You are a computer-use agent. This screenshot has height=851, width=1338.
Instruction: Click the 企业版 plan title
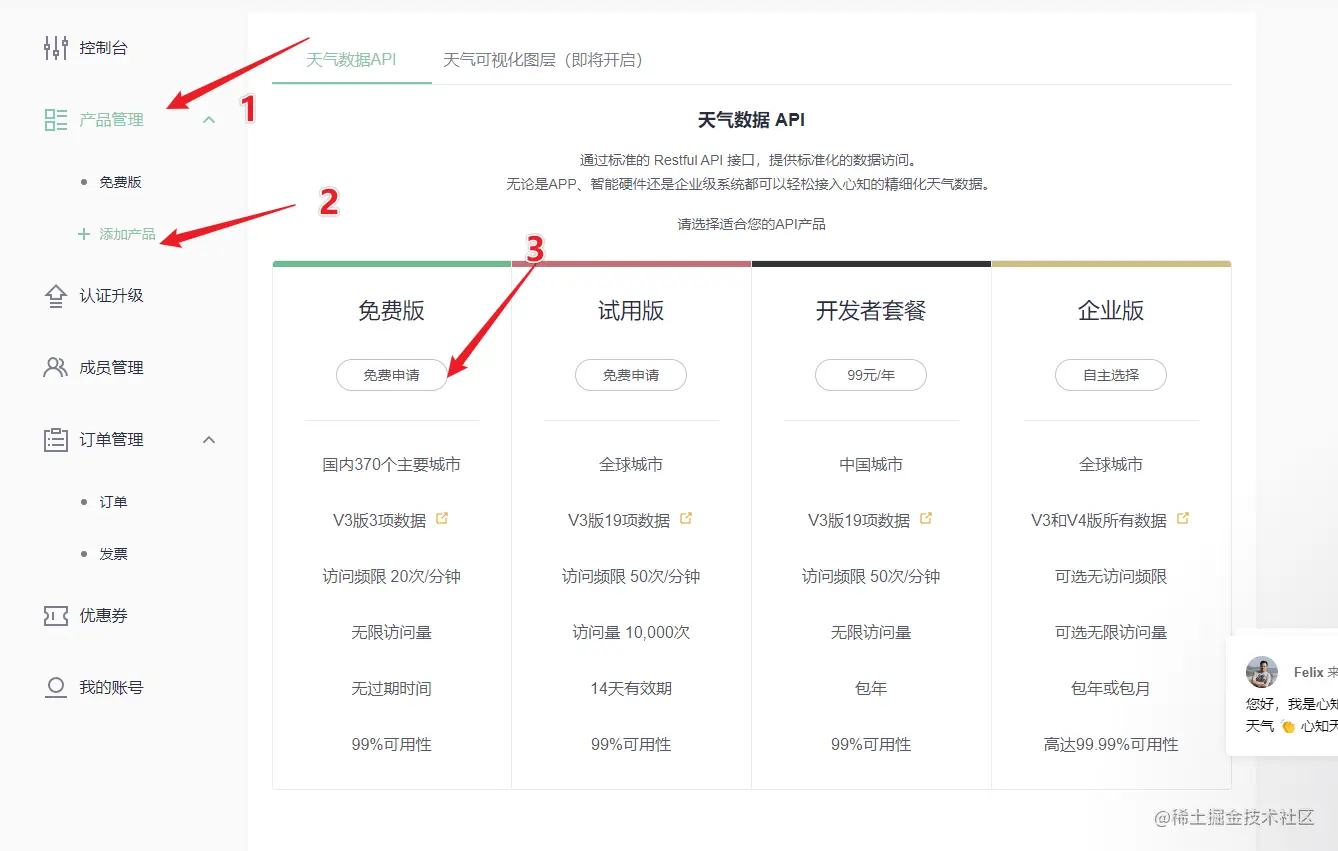click(1111, 311)
